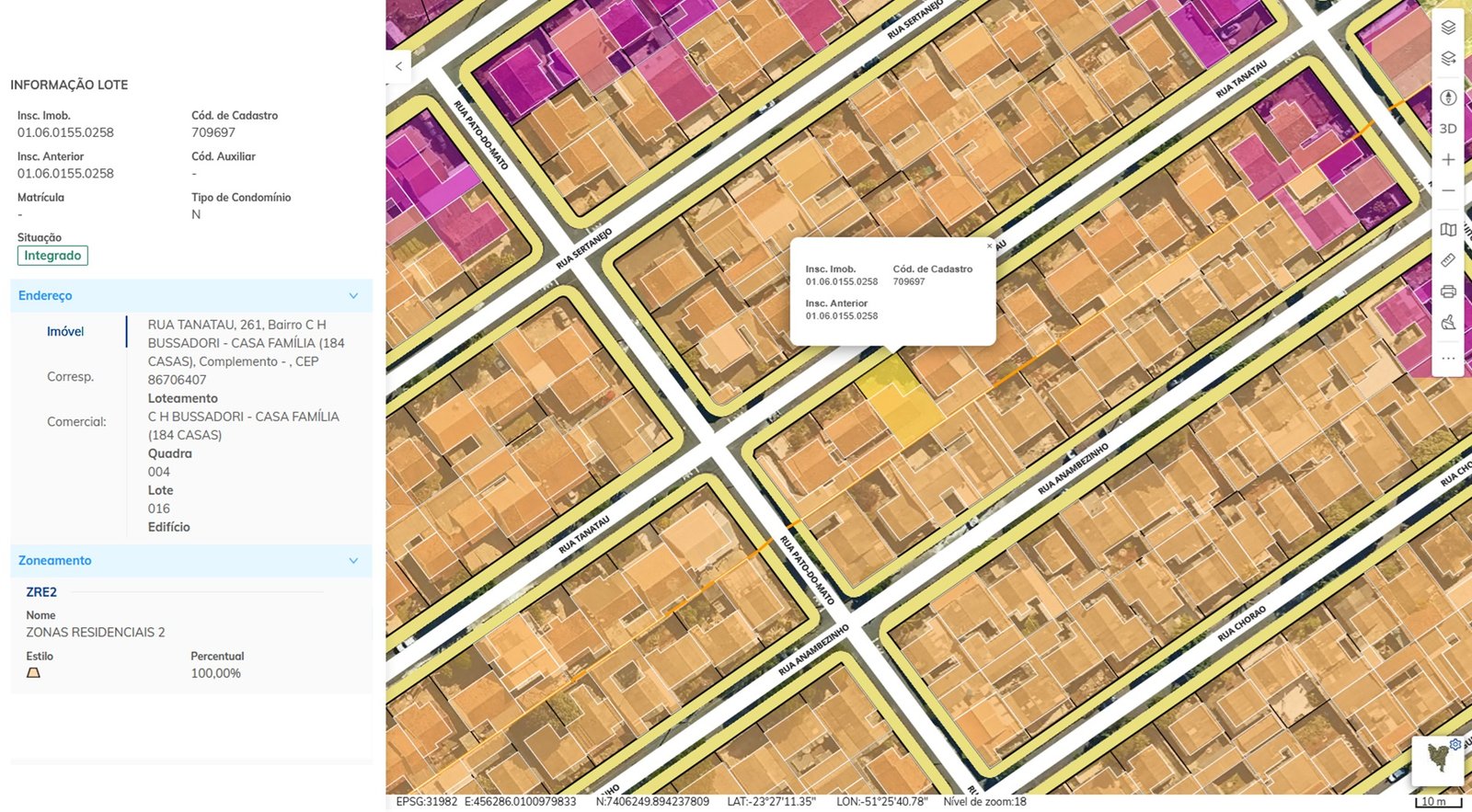Collapse the side panel with the arrow
Image resolution: width=1472 pixels, height=812 pixels.
(x=398, y=66)
